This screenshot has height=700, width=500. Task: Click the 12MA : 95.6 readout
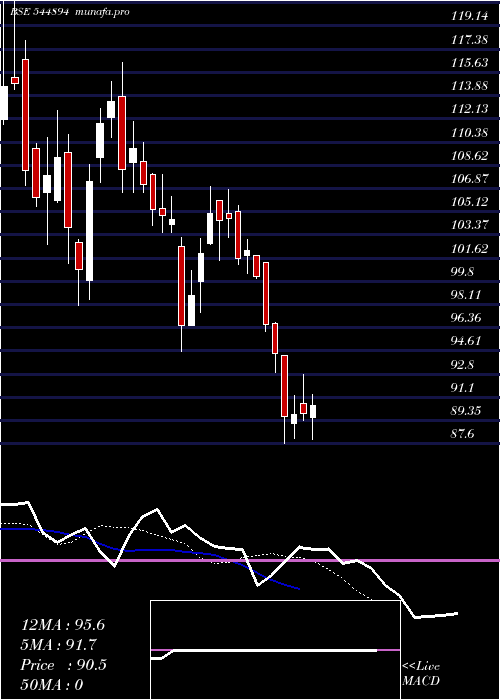(x=63, y=625)
